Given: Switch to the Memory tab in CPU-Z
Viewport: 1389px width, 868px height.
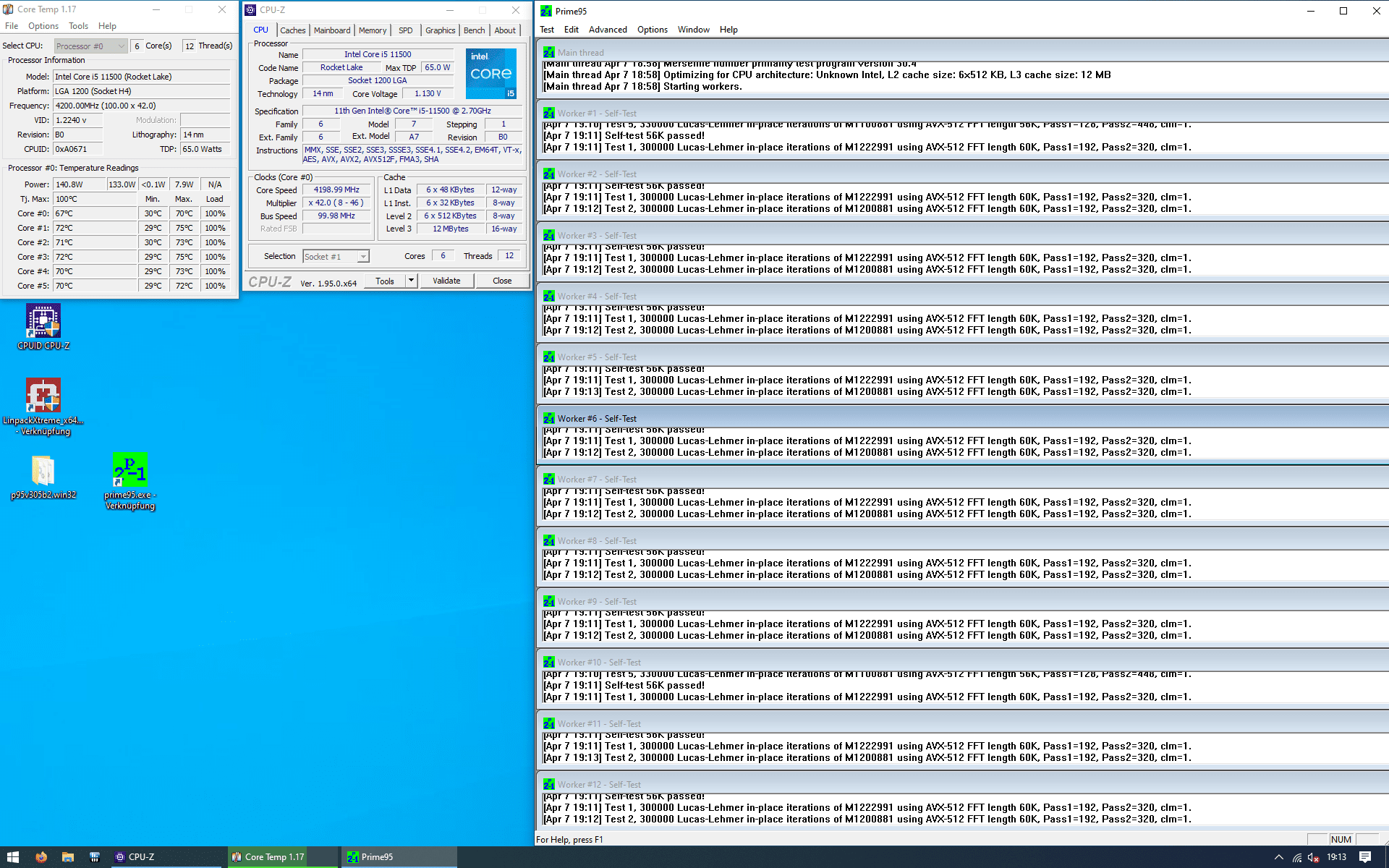Looking at the screenshot, I should tap(373, 30).
